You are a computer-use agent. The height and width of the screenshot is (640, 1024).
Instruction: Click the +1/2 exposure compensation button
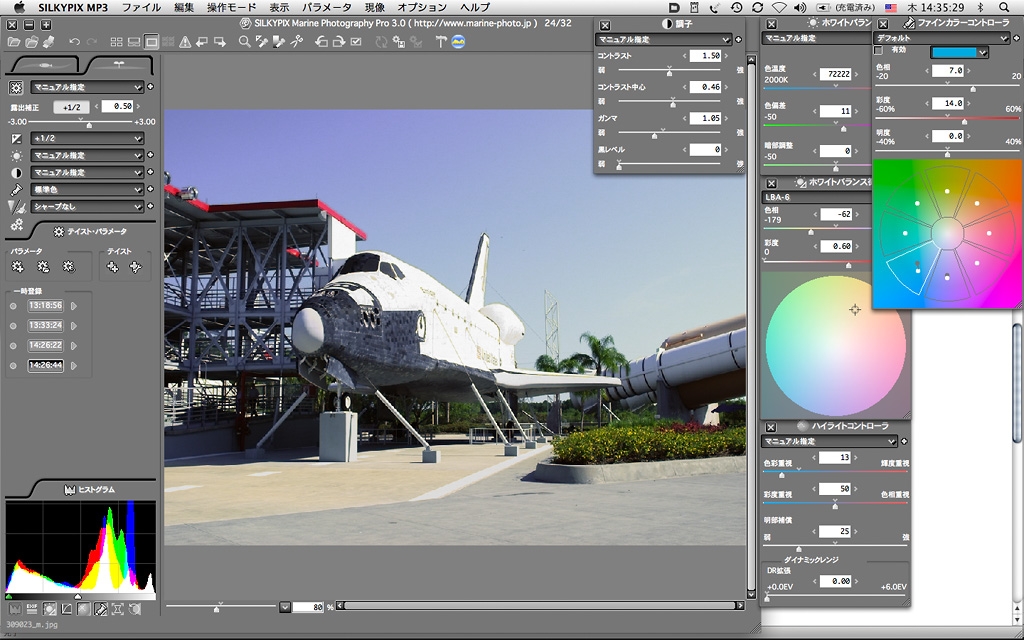click(71, 106)
